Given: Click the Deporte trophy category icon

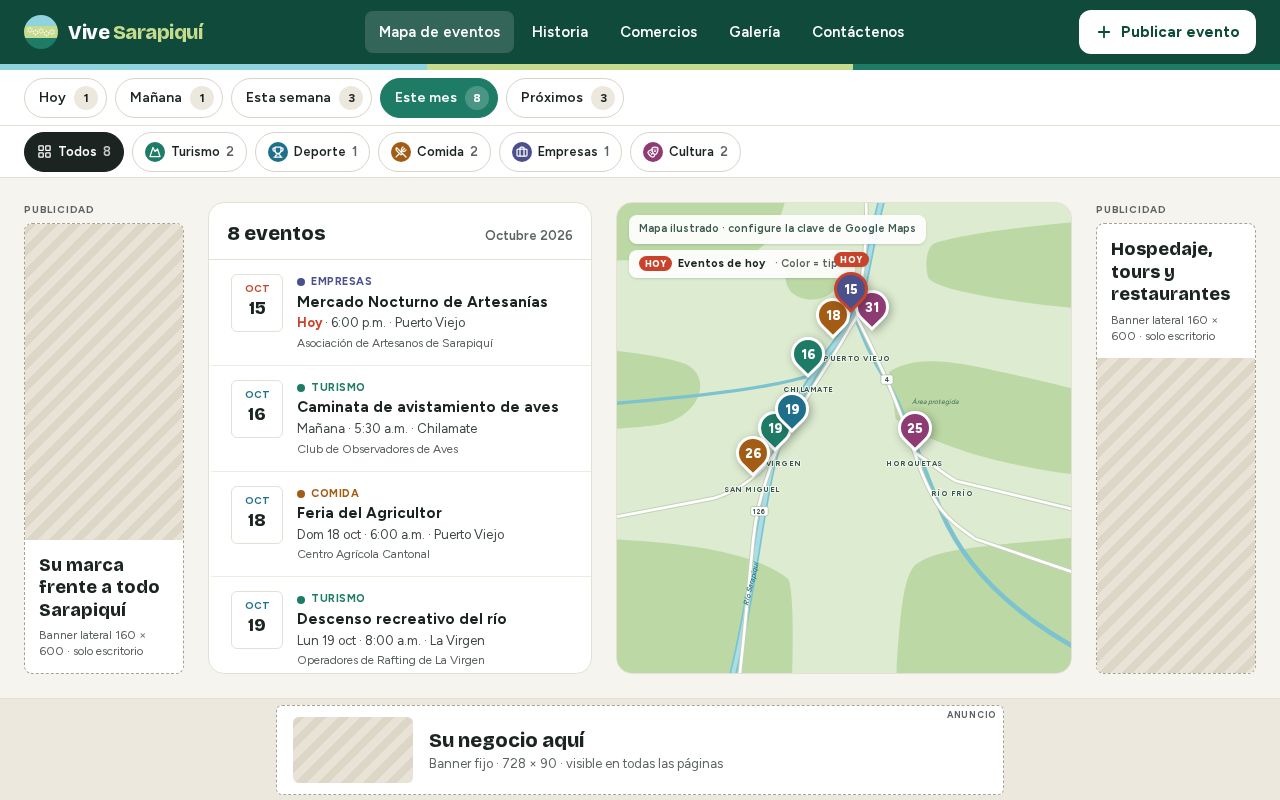Looking at the screenshot, I should point(278,152).
